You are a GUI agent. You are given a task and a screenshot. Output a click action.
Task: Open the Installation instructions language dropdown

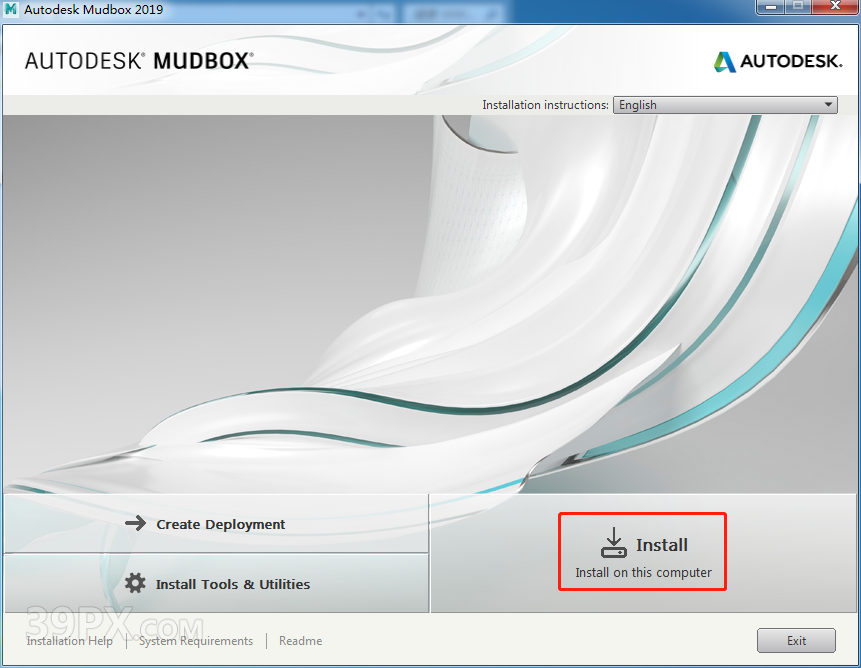pyautogui.click(x=724, y=105)
